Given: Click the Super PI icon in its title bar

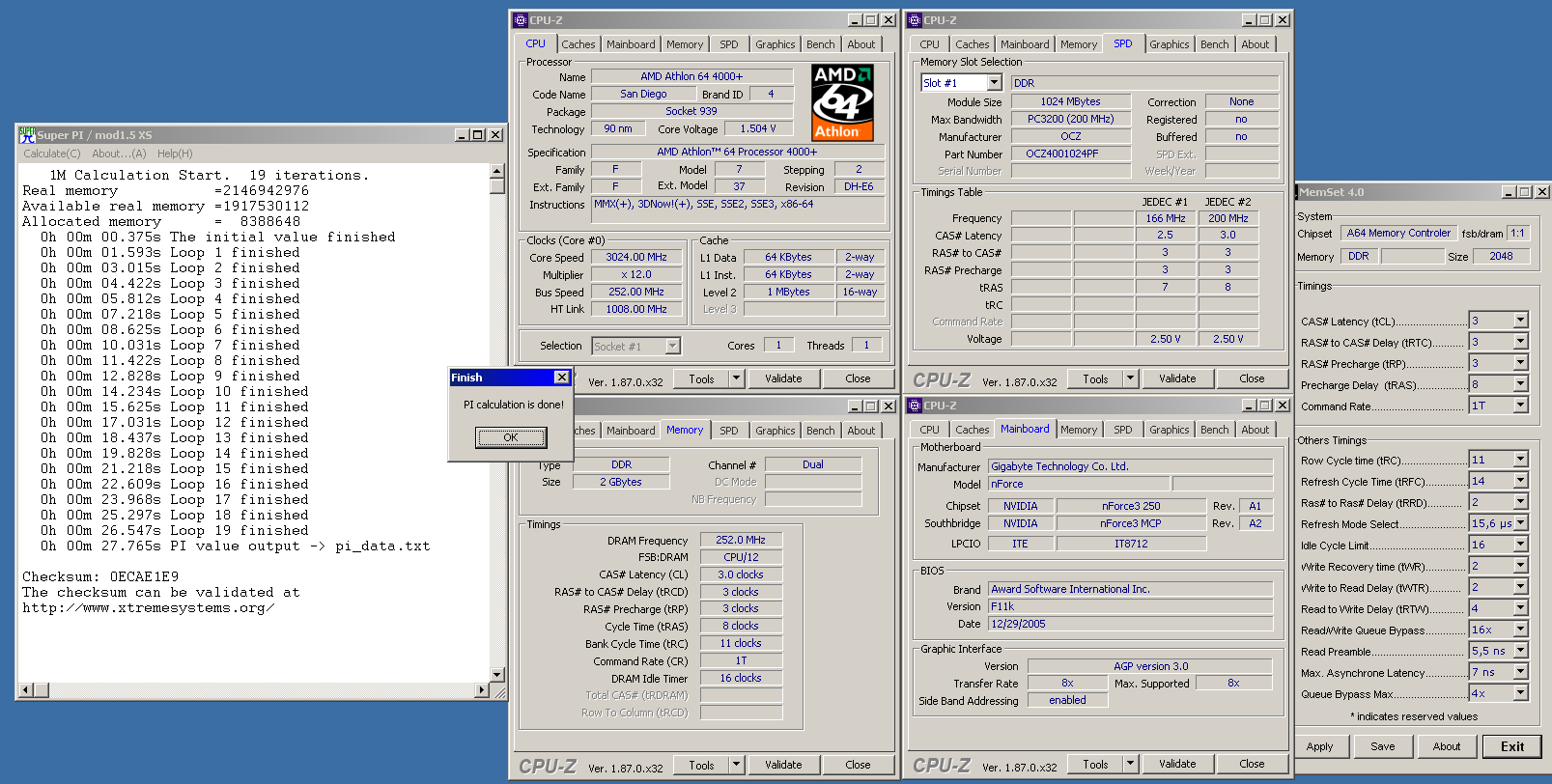Looking at the screenshot, I should click(27, 135).
